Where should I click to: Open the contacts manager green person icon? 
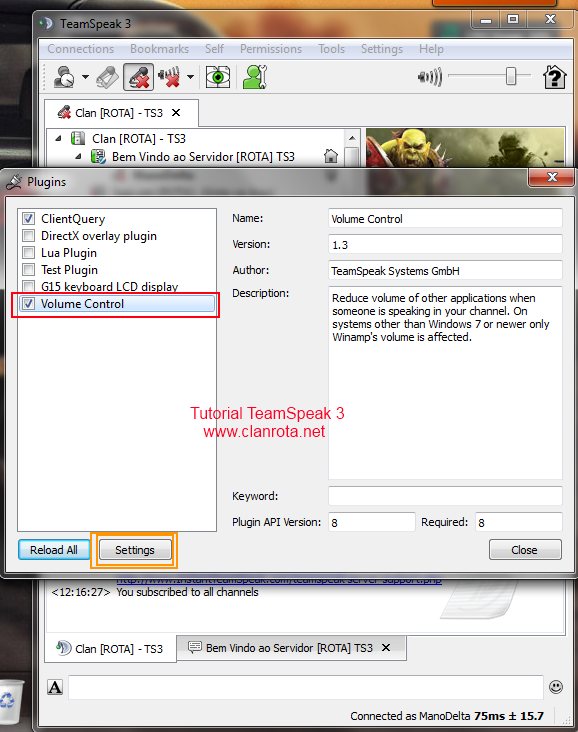[x=255, y=77]
